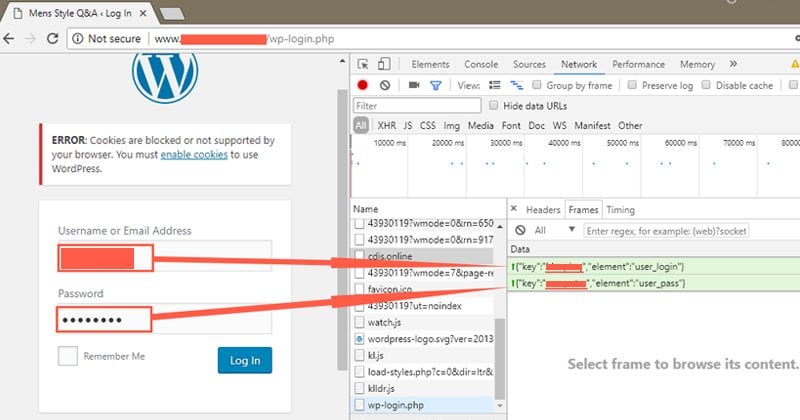Viewport: 800px width, 420px height.
Task: Switch to the Frames tab
Action: 583,210
